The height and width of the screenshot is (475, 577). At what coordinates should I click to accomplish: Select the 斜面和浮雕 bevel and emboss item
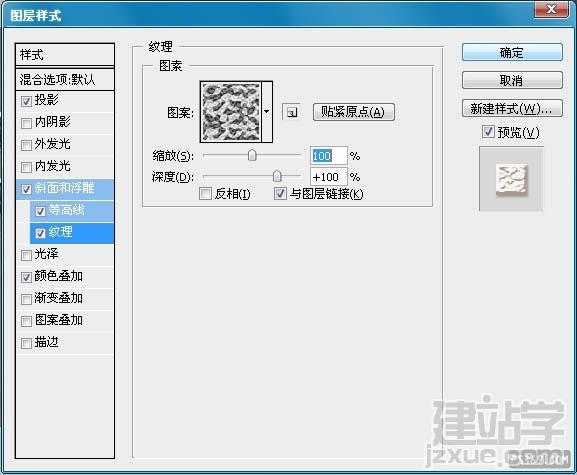point(65,188)
